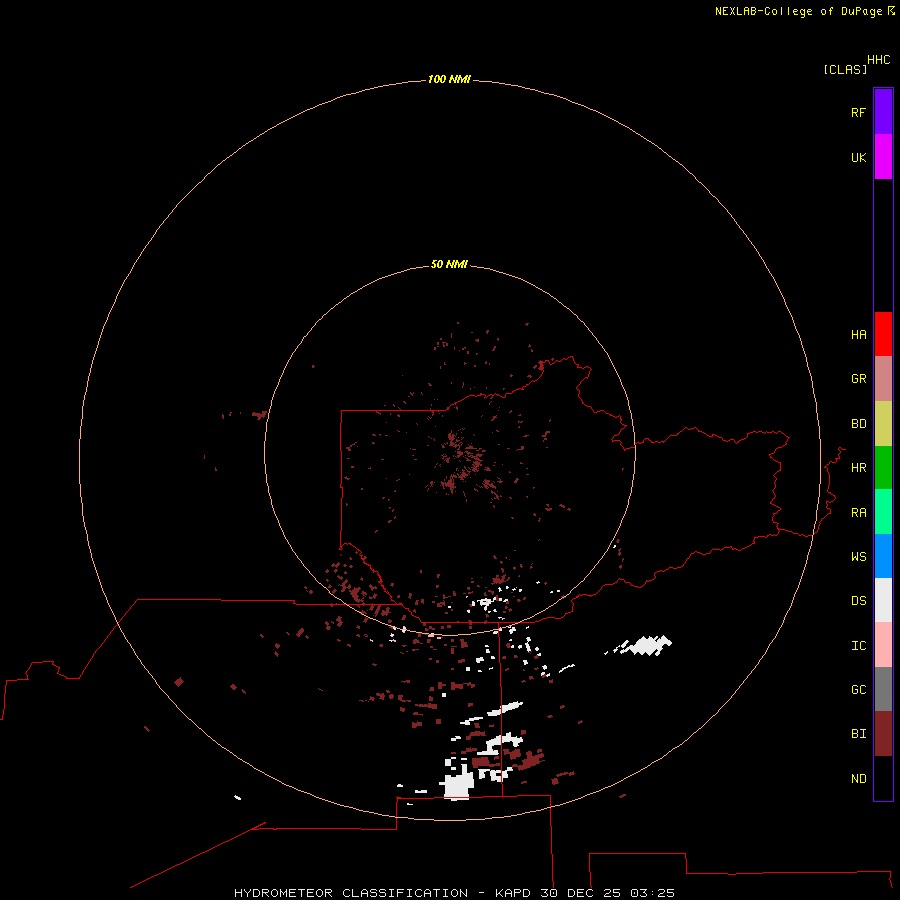Click the GR legend label
900x900 pixels.
(x=858, y=379)
